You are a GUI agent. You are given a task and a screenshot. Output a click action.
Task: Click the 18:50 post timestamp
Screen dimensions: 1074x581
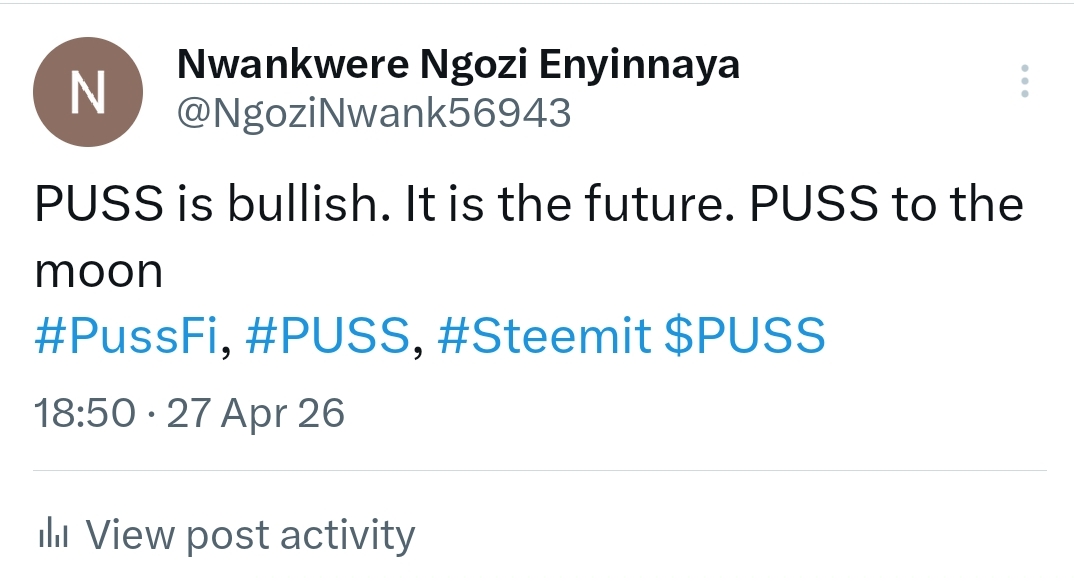84,413
